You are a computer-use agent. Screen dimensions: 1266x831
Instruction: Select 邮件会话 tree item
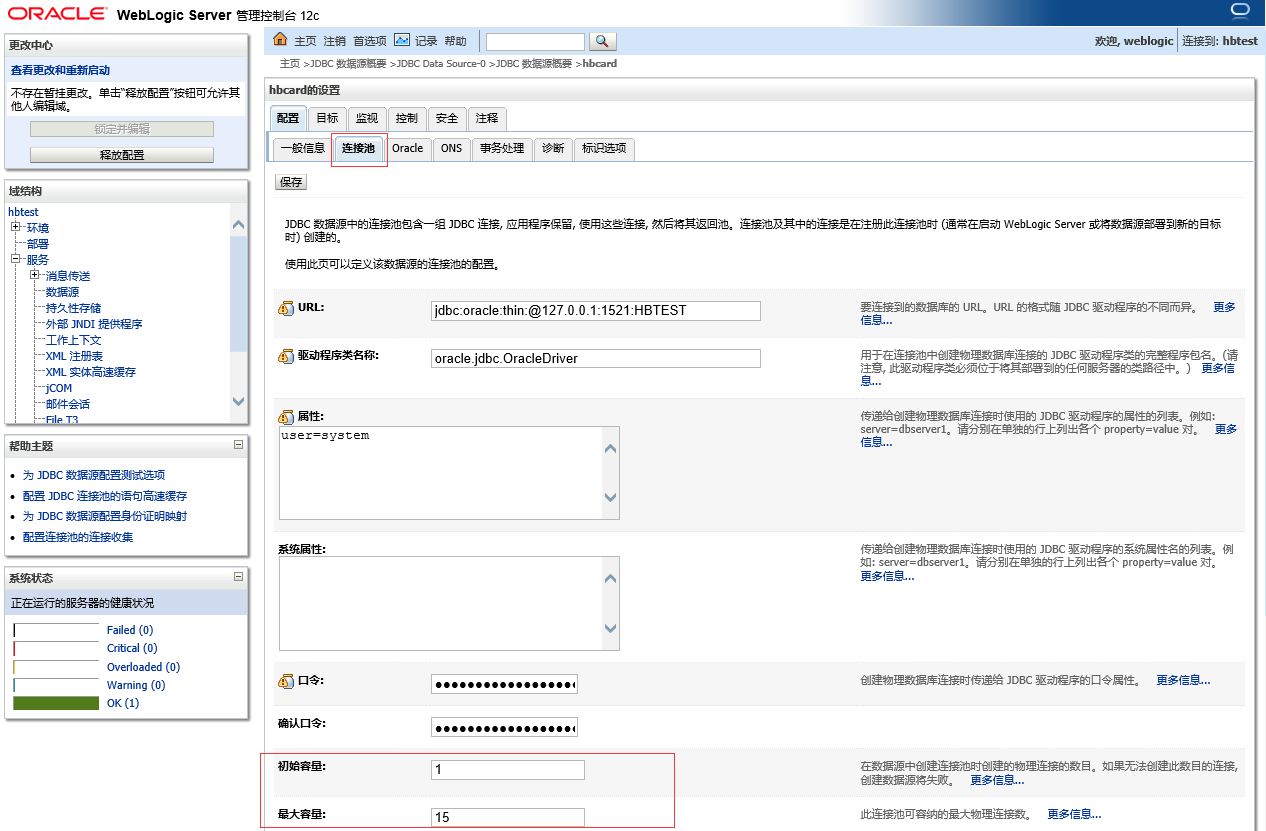(68, 404)
